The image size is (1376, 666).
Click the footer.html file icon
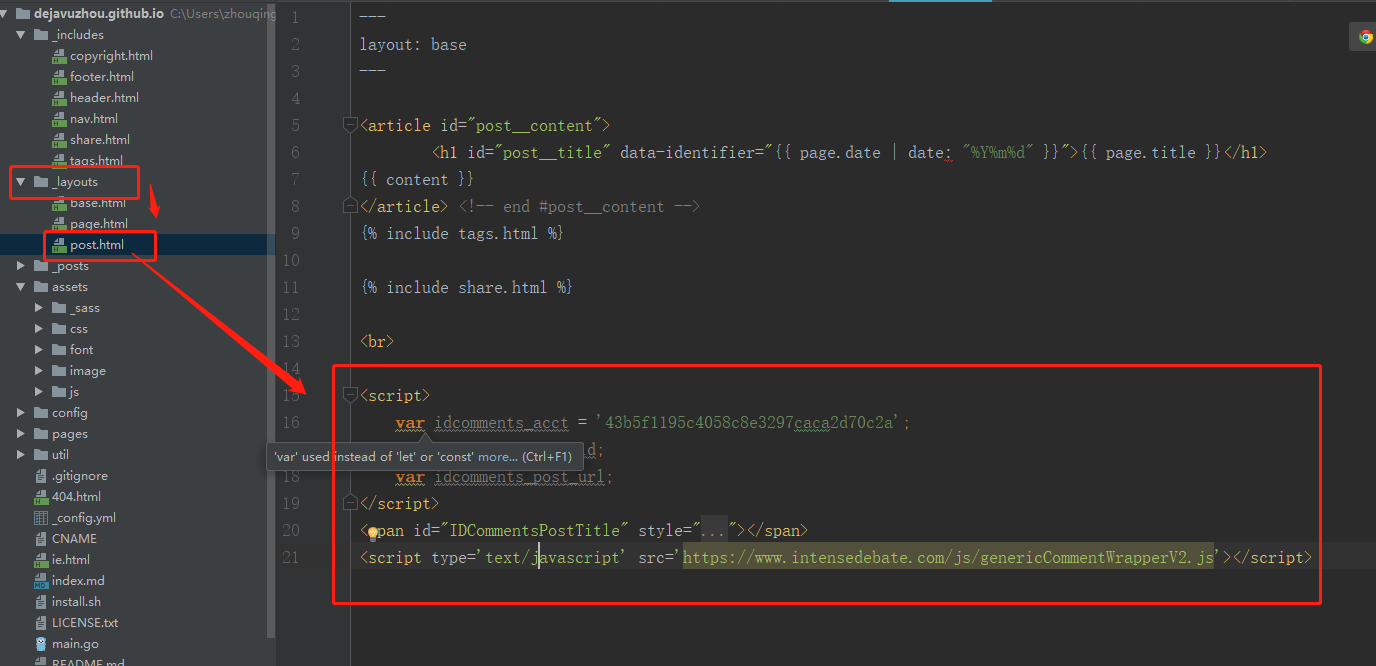click(59, 77)
